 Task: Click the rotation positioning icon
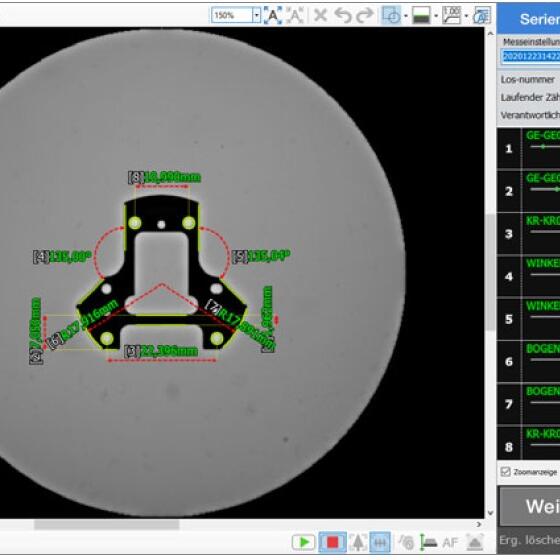406,542
